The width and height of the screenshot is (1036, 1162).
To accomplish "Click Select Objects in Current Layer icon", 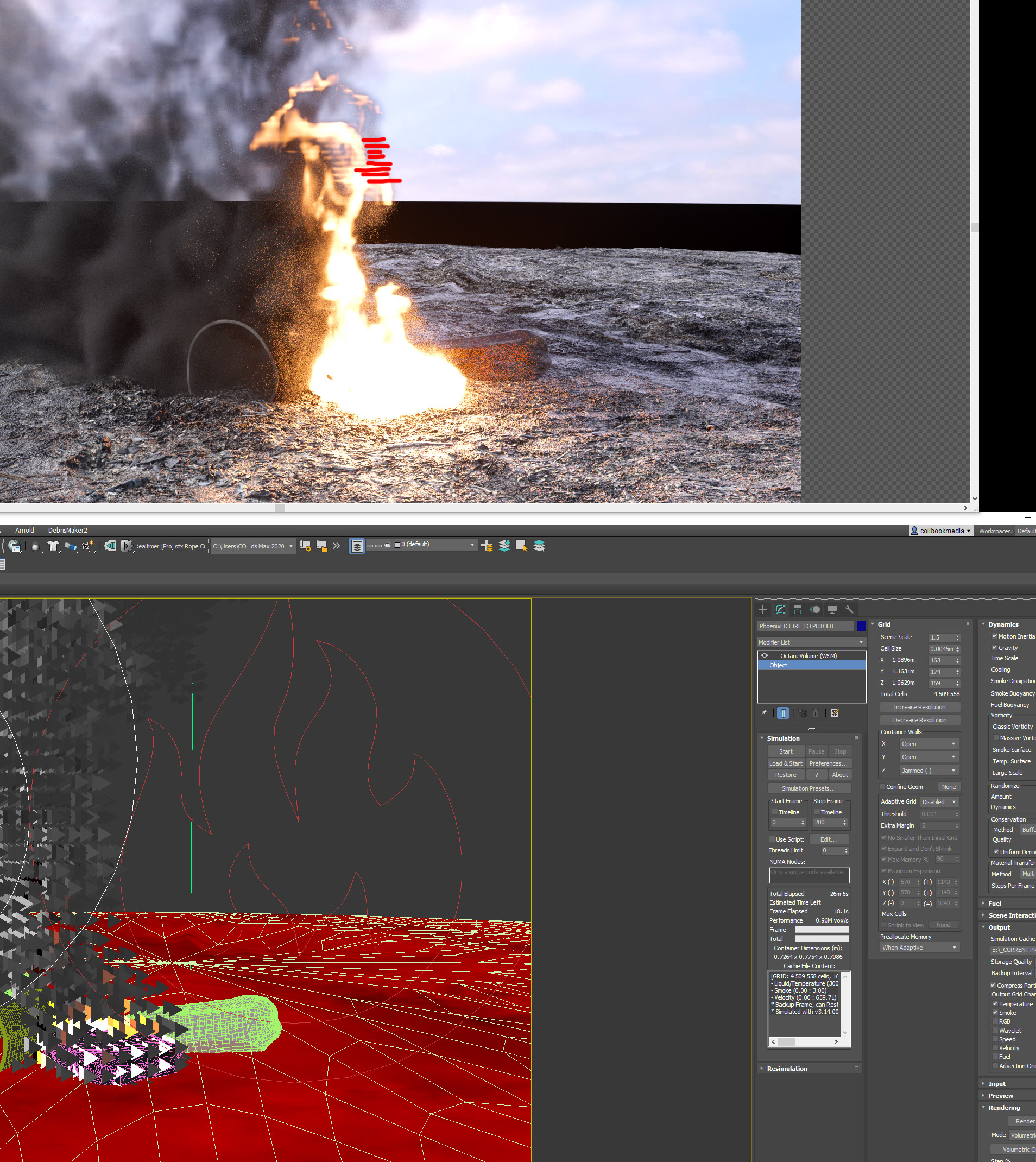I will (521, 546).
